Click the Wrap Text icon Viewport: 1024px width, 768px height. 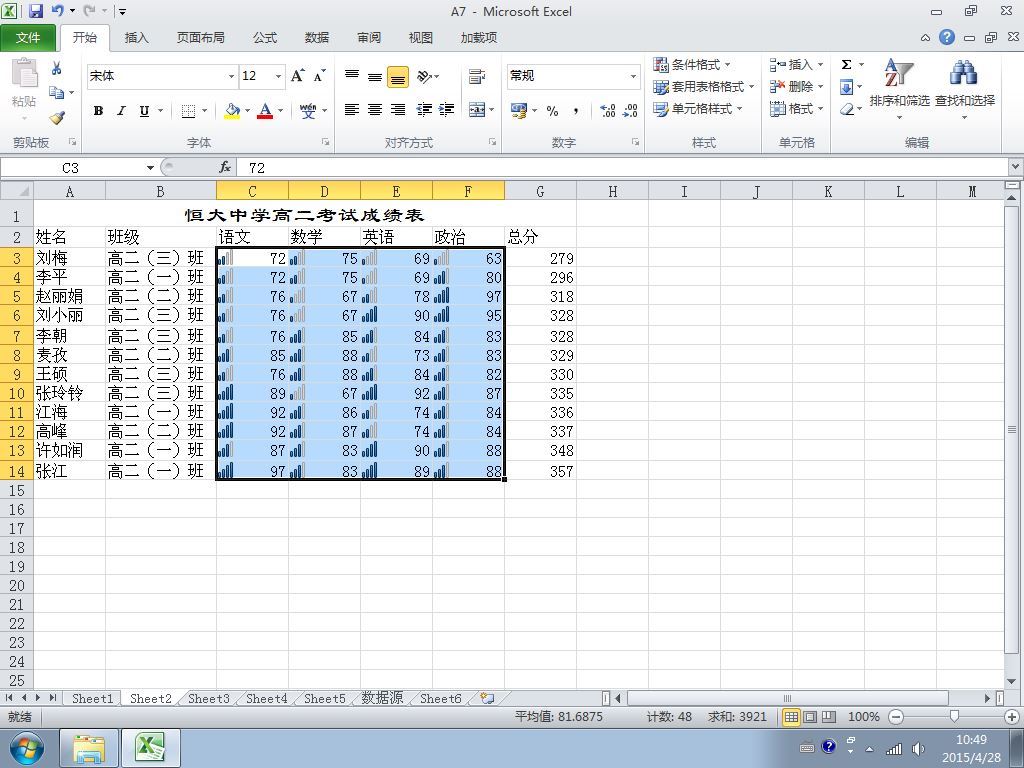point(477,76)
